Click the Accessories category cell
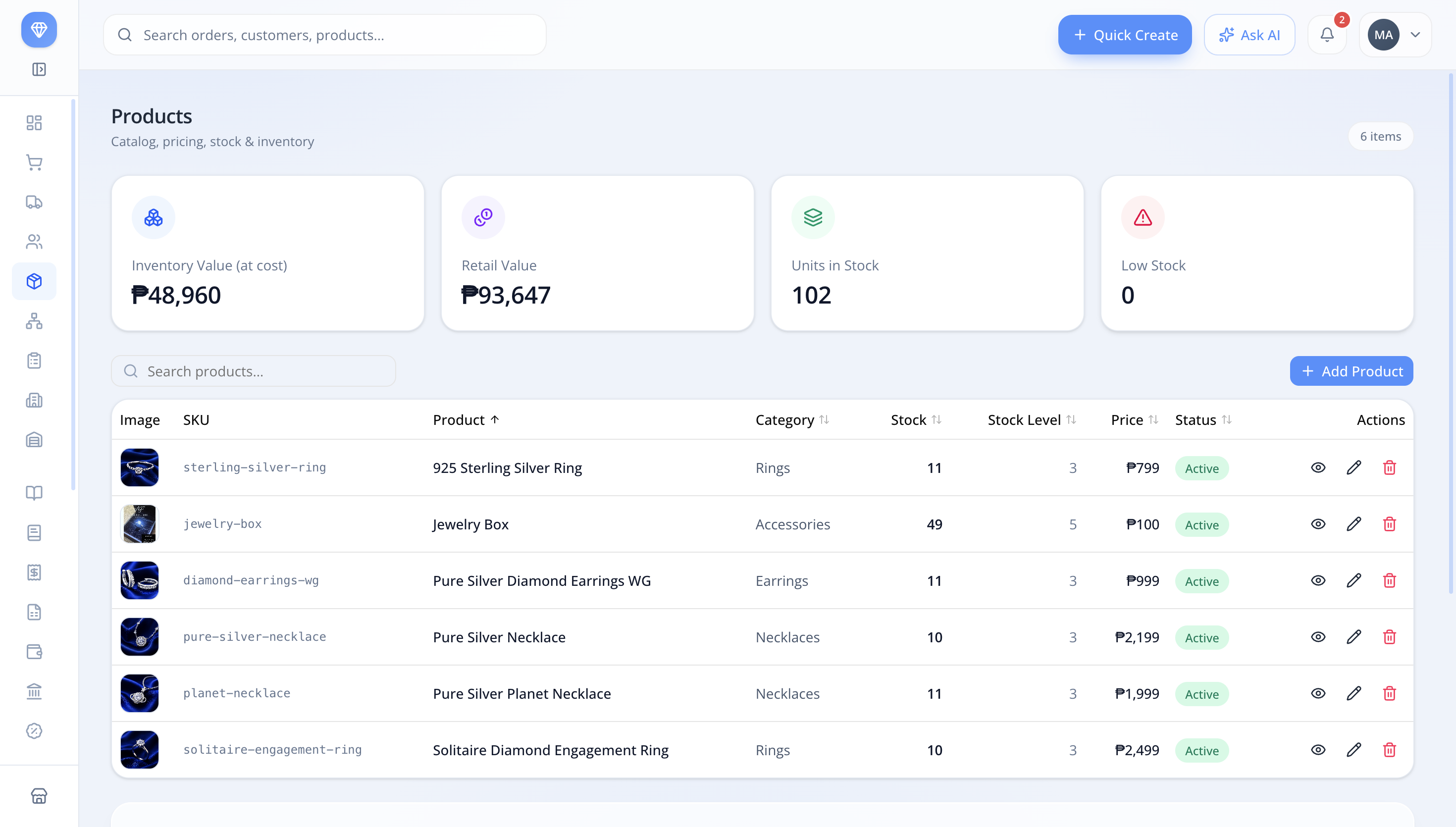The height and width of the screenshot is (827, 1456). (793, 524)
